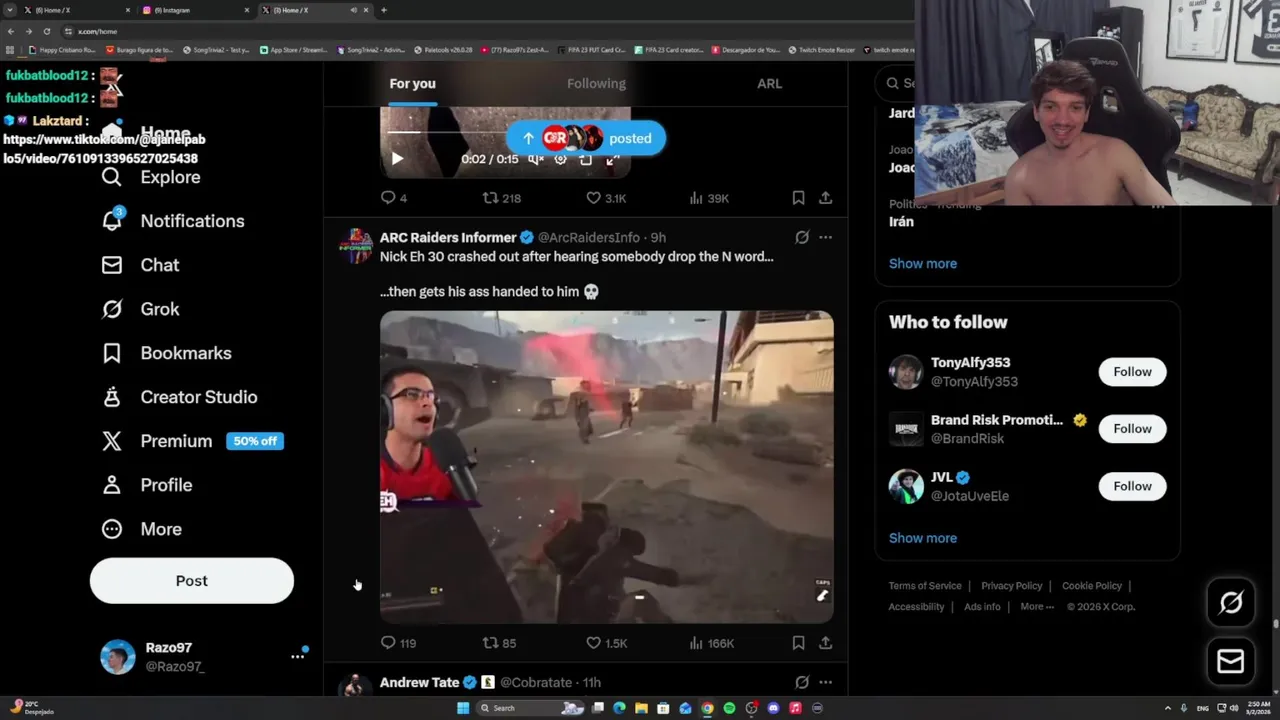
Task: Follow TonyAlfy353
Action: click(1132, 371)
